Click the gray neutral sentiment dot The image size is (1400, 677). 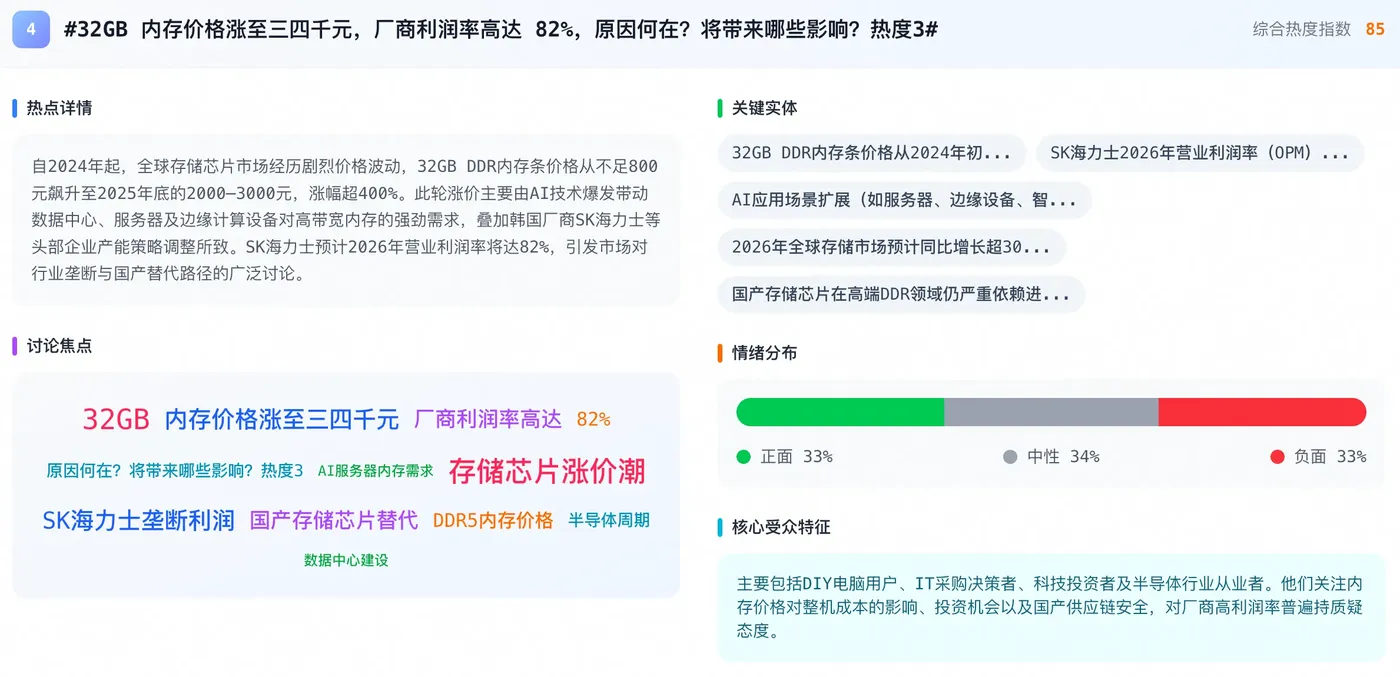tap(1010, 457)
